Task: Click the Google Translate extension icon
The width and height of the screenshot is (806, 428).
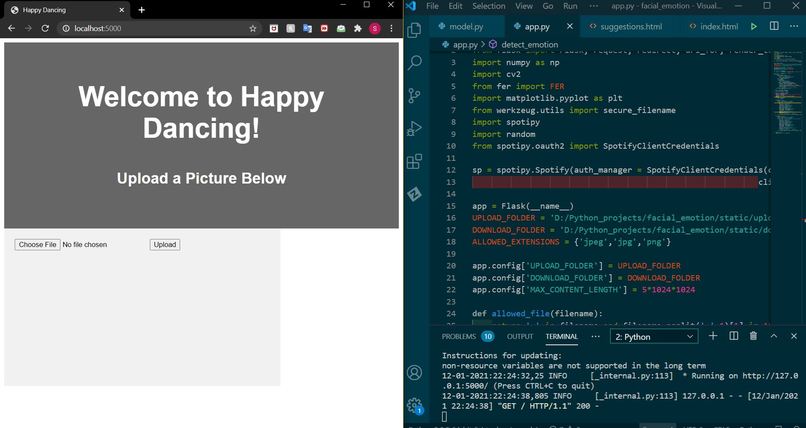Action: coord(307,29)
